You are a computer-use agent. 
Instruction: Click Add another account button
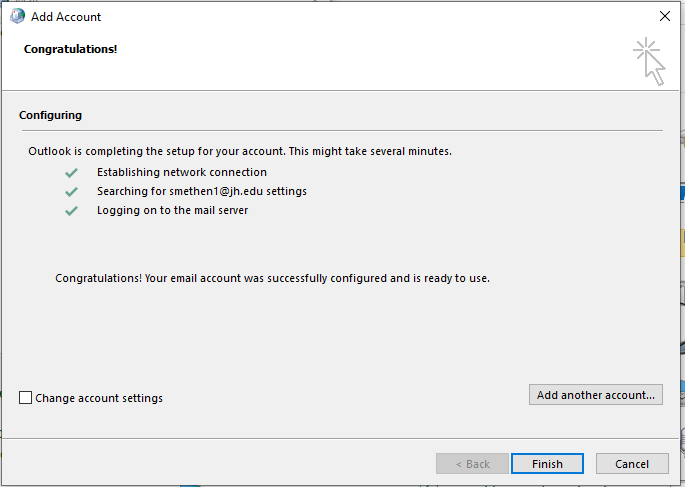pyautogui.click(x=595, y=394)
